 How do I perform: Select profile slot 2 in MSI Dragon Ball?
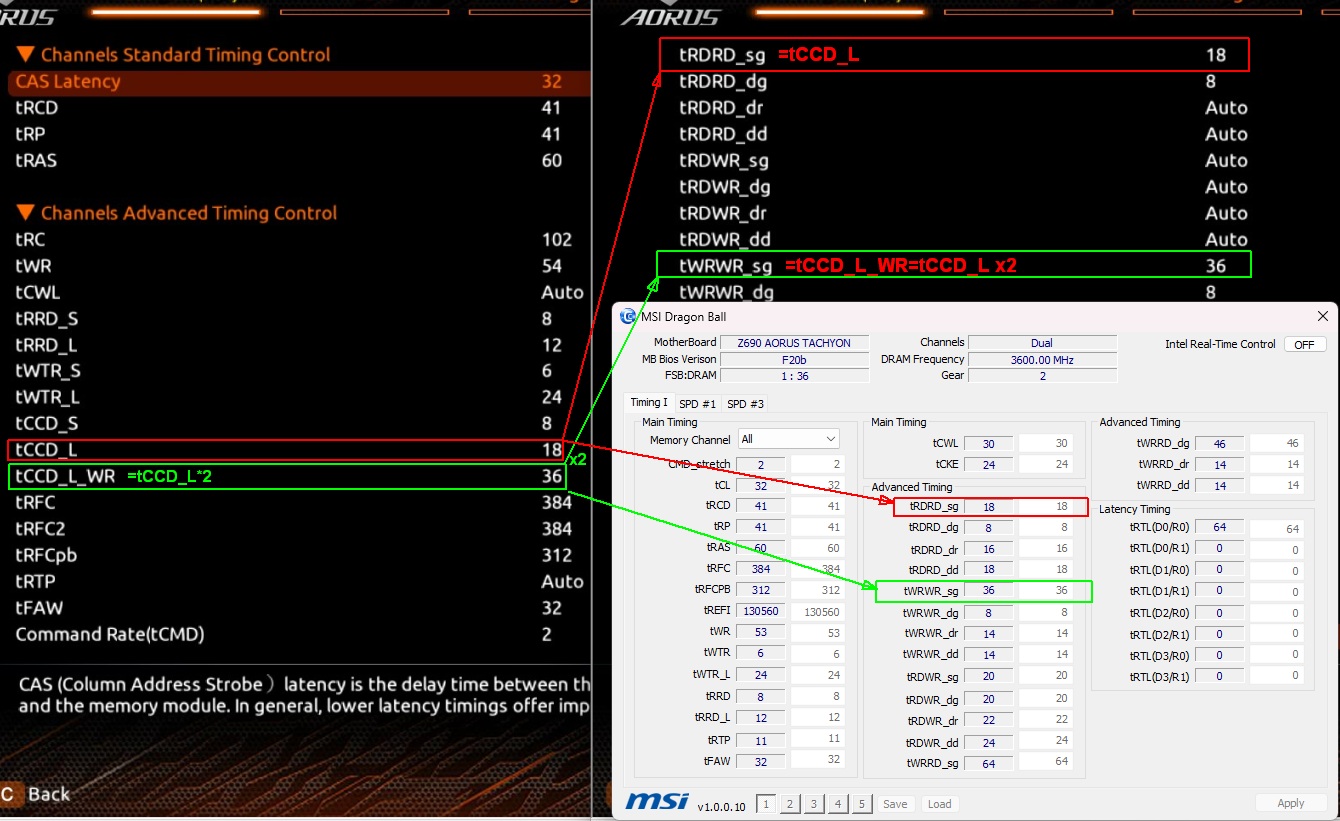tap(790, 804)
